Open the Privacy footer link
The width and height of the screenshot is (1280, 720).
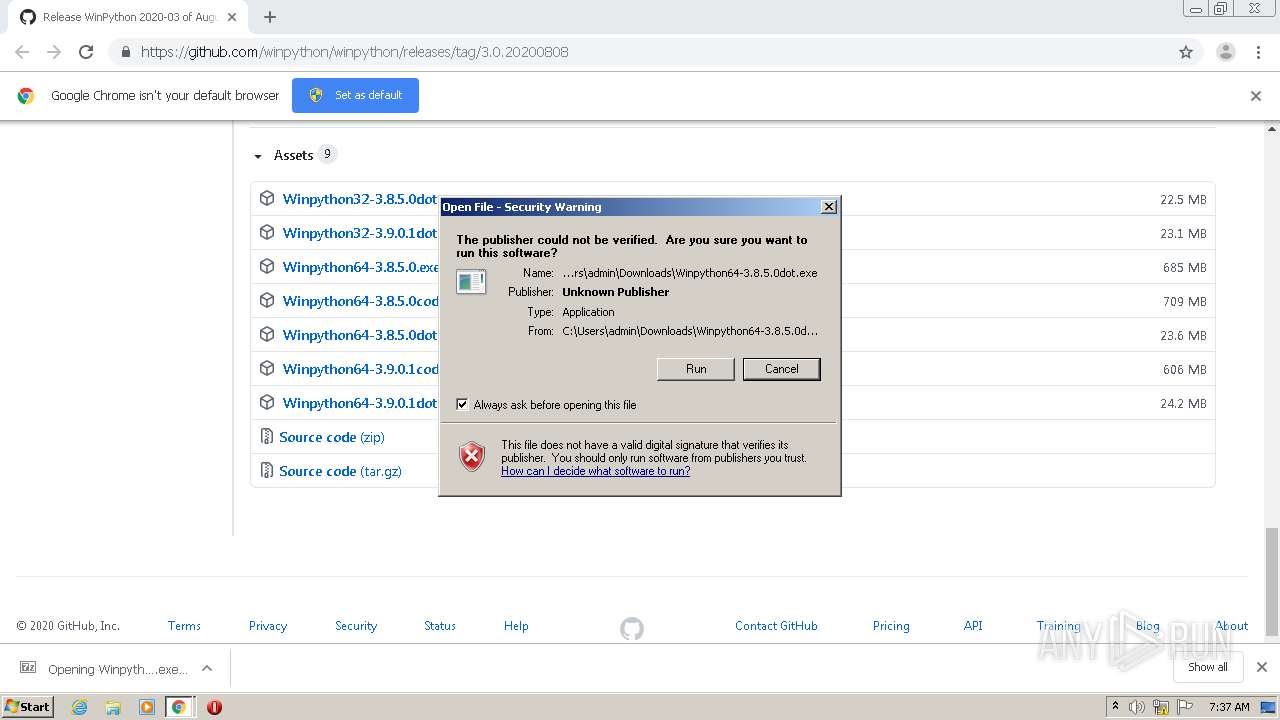click(268, 626)
